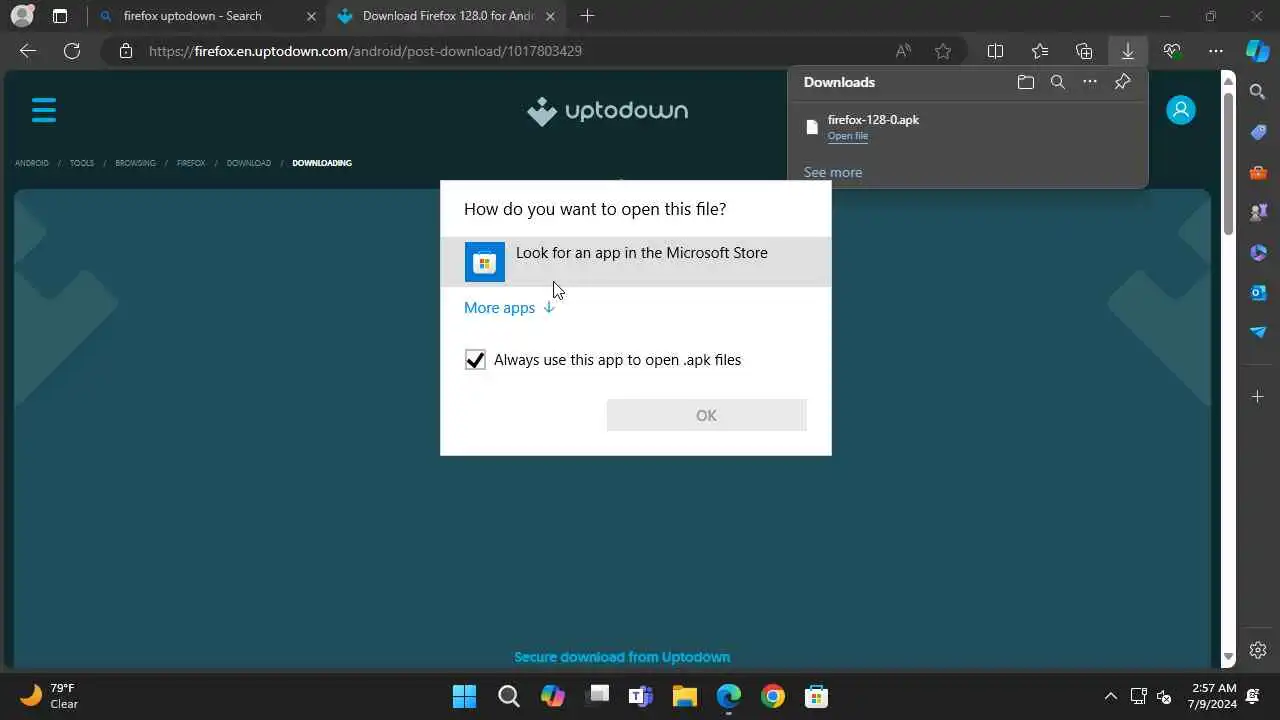Screen dimensions: 1280x720
Task: Choose Look for an app in Microsoft Store
Action: click(636, 262)
